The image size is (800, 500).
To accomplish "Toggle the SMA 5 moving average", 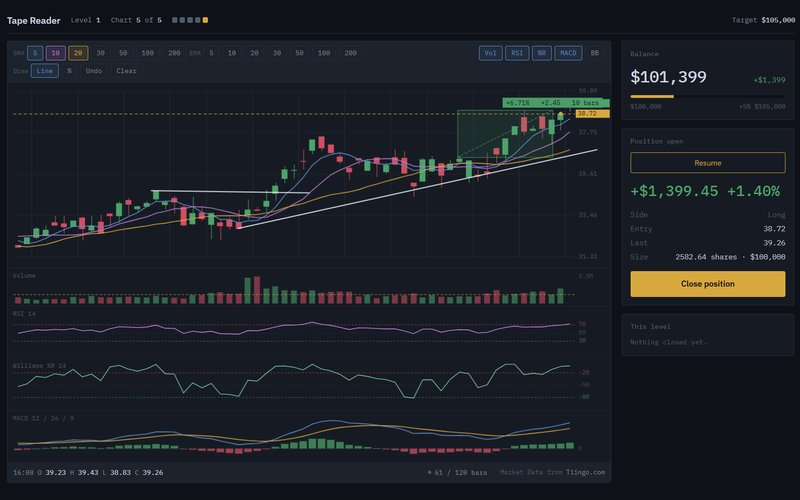I will click(x=35, y=53).
